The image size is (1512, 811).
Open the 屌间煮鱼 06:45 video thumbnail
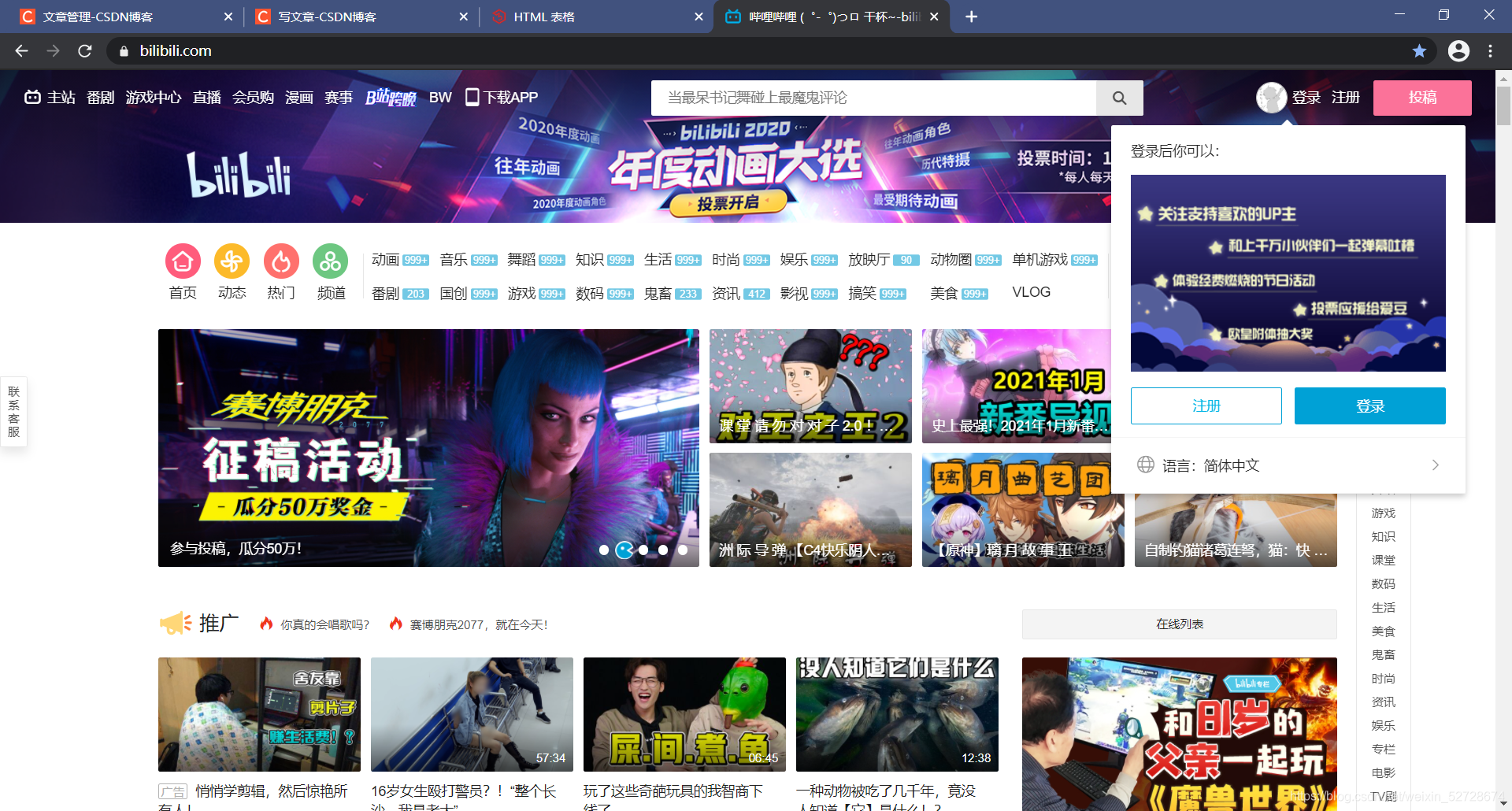684,714
